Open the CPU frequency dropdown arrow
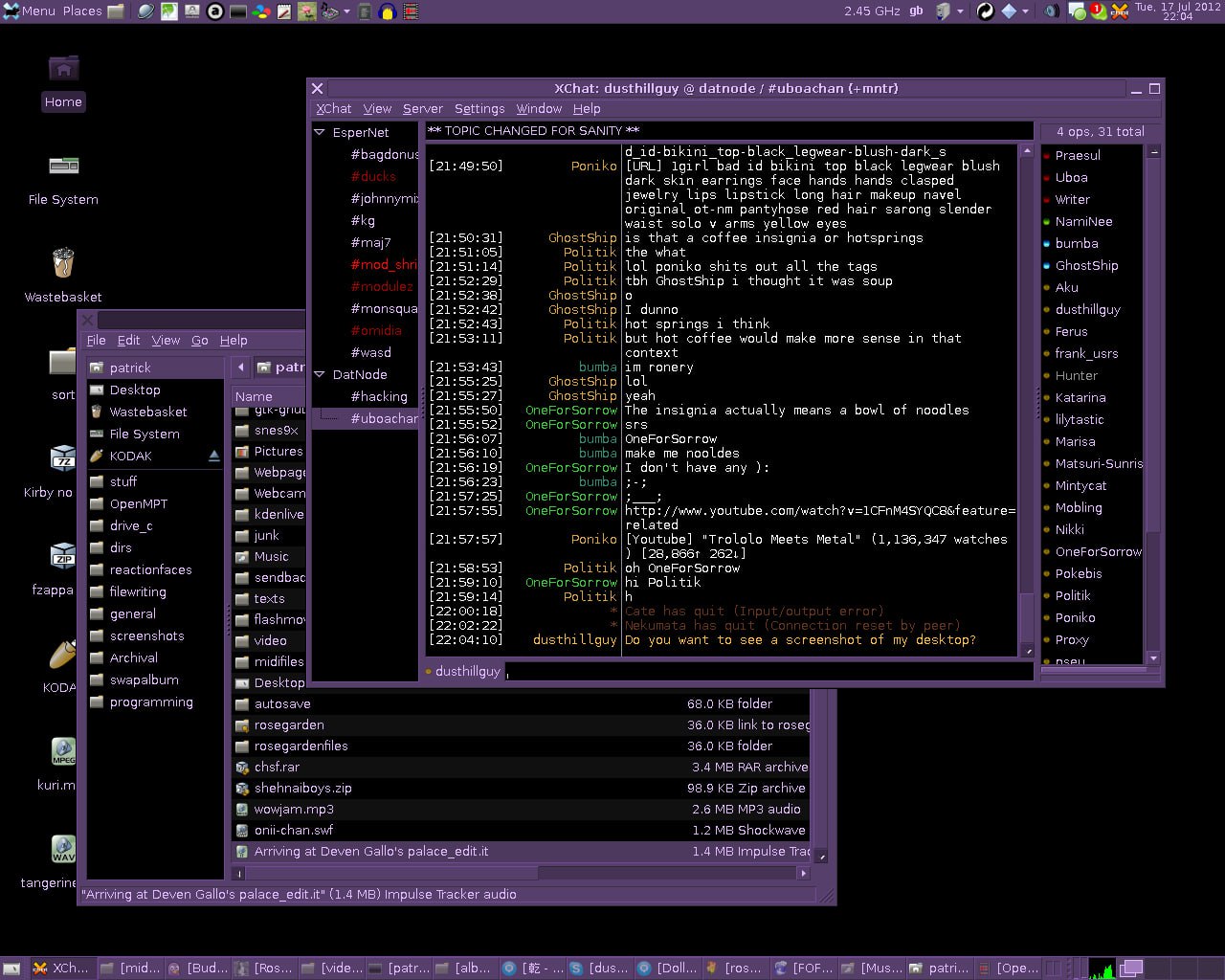This screenshot has height=980, width=1225. tap(960, 11)
